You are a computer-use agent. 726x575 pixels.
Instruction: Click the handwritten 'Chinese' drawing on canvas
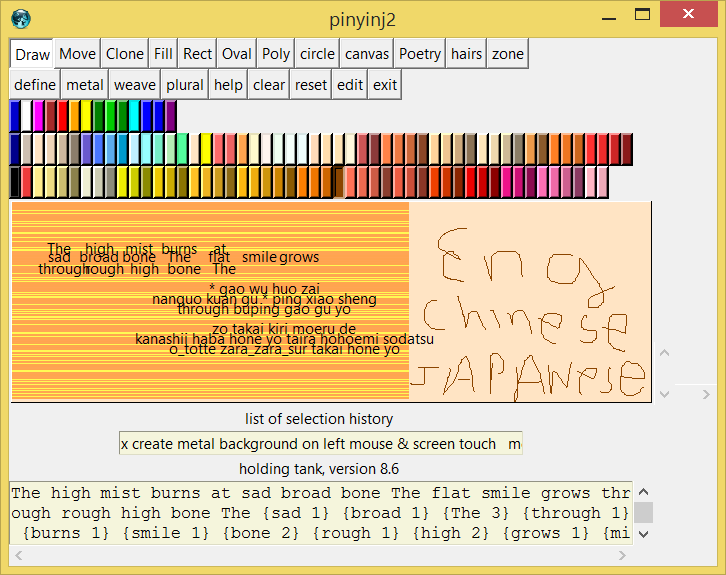(525, 323)
